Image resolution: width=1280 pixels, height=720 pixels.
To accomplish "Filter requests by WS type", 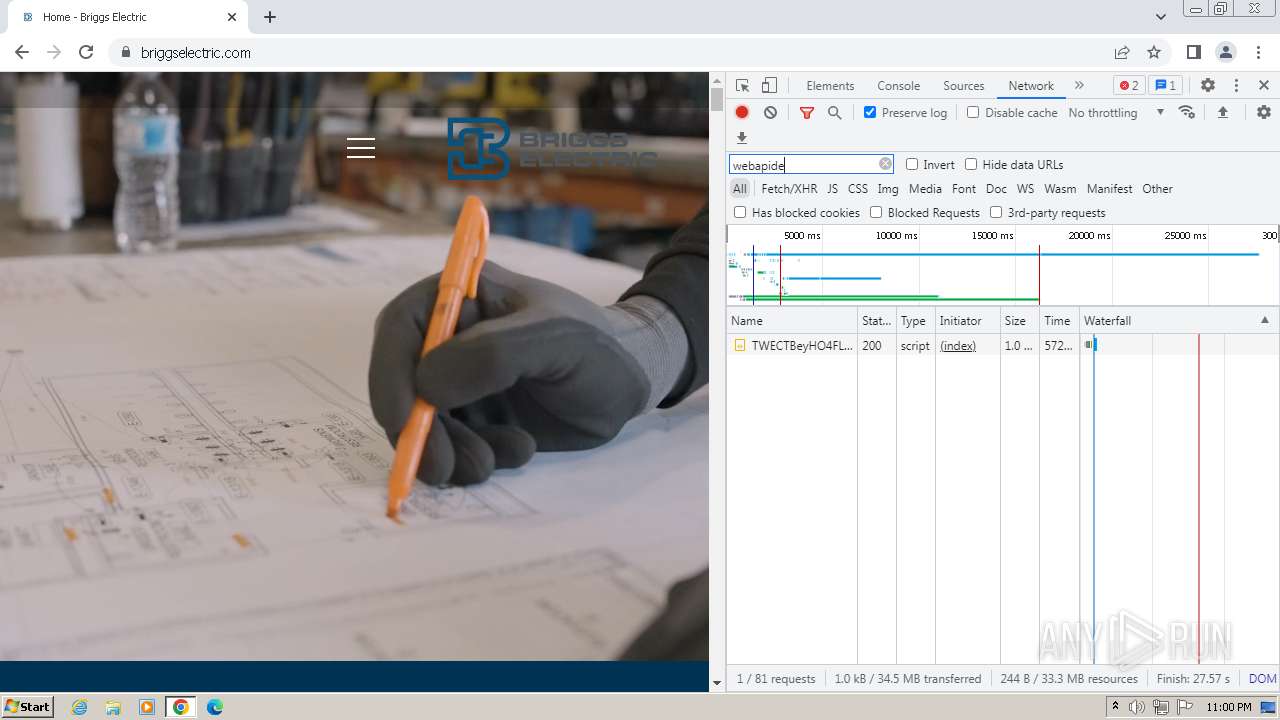I will [1025, 188].
